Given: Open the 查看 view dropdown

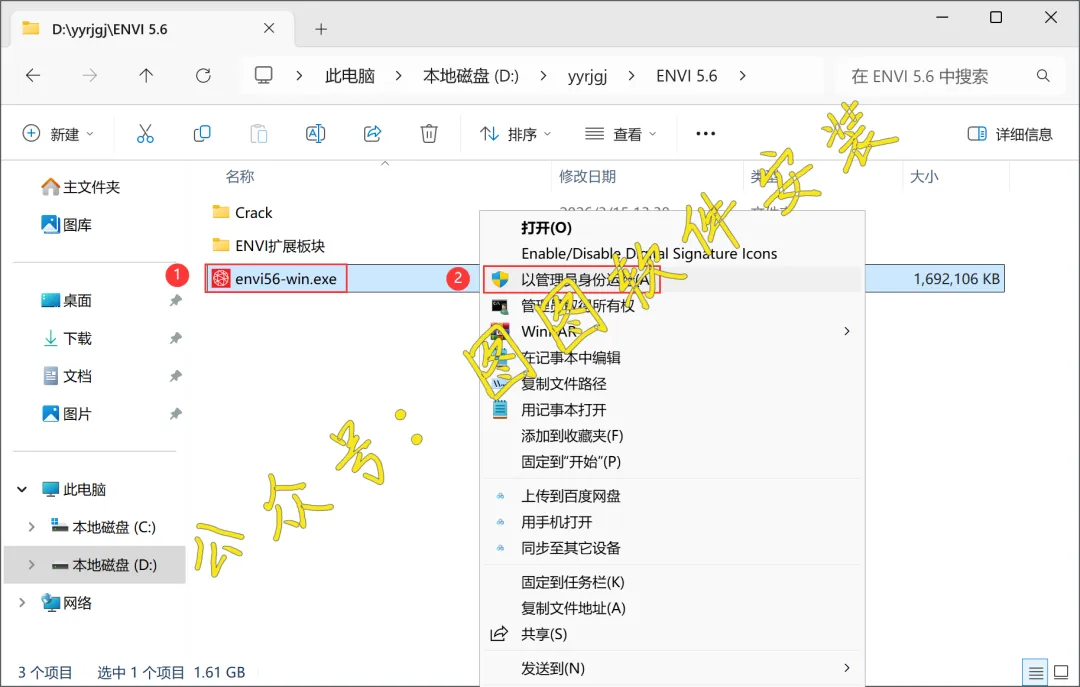Looking at the screenshot, I should [x=621, y=134].
